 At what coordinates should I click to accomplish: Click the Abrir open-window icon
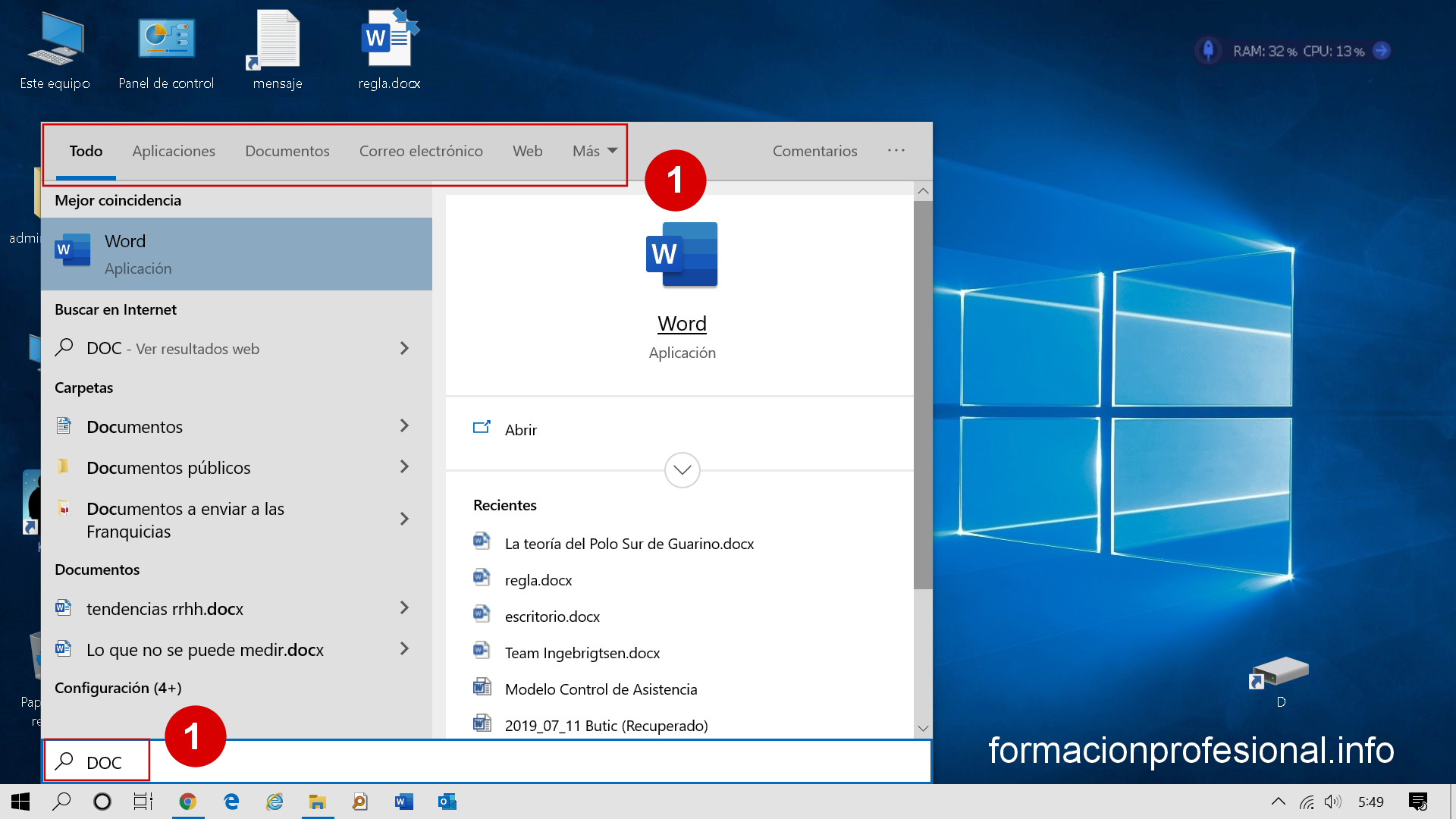pos(482,428)
